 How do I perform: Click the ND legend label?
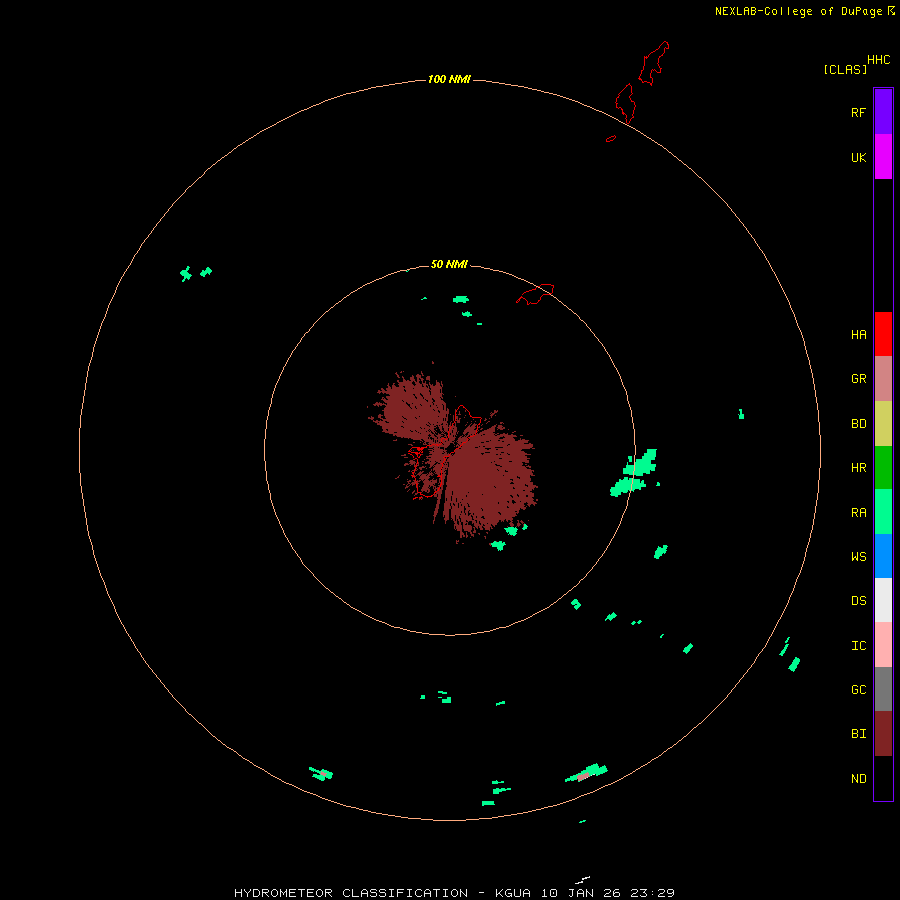coord(858,779)
